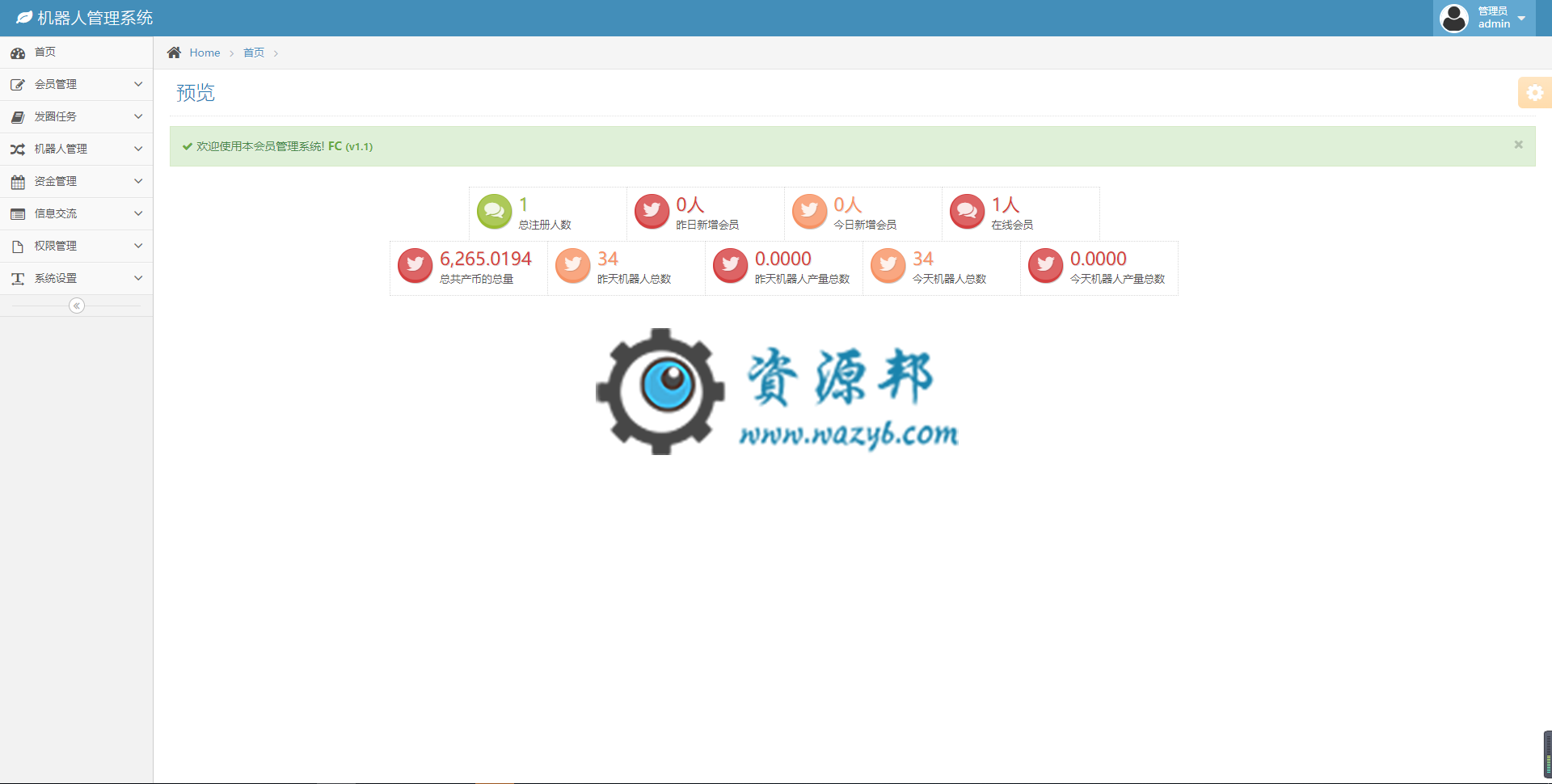
Task: Click the calendar icon beside 资金管理
Action: click(18, 182)
